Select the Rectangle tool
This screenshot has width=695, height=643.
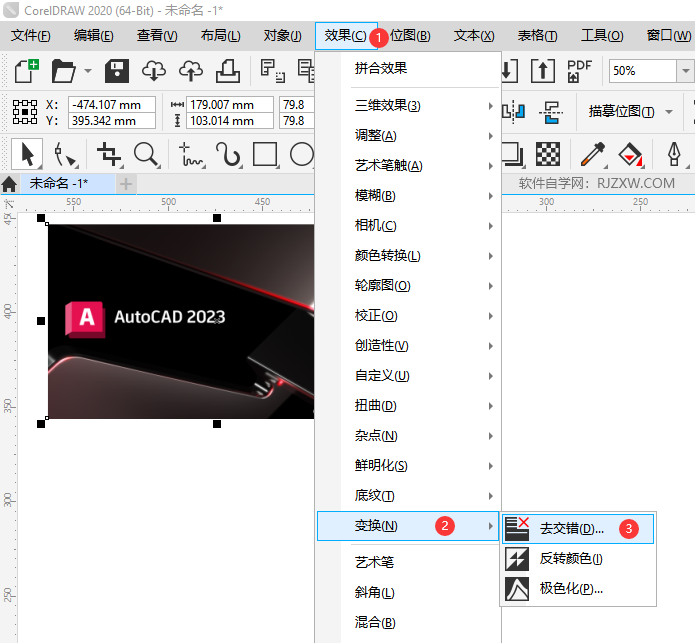pos(265,154)
